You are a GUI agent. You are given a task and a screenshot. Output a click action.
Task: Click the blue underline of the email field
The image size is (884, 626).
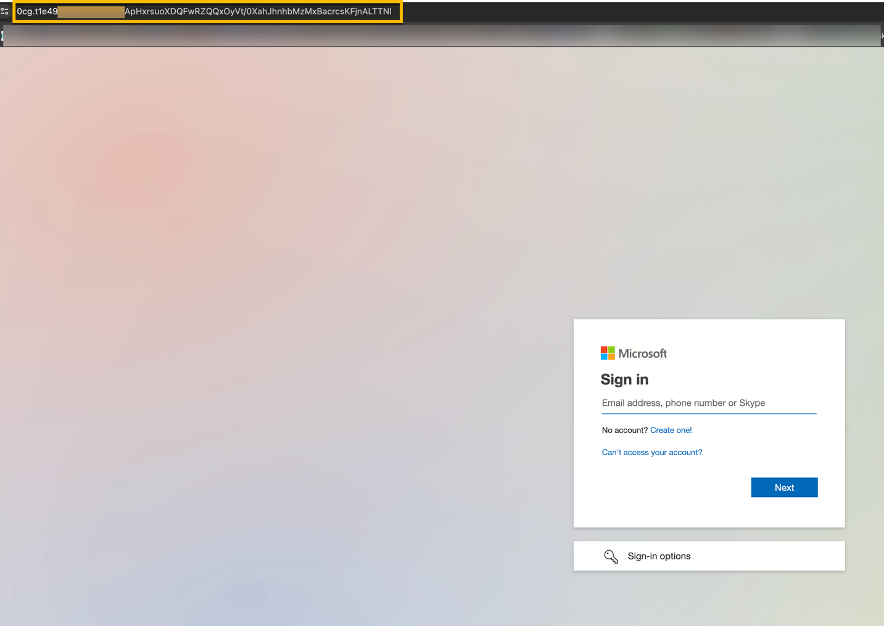pyautogui.click(x=708, y=413)
